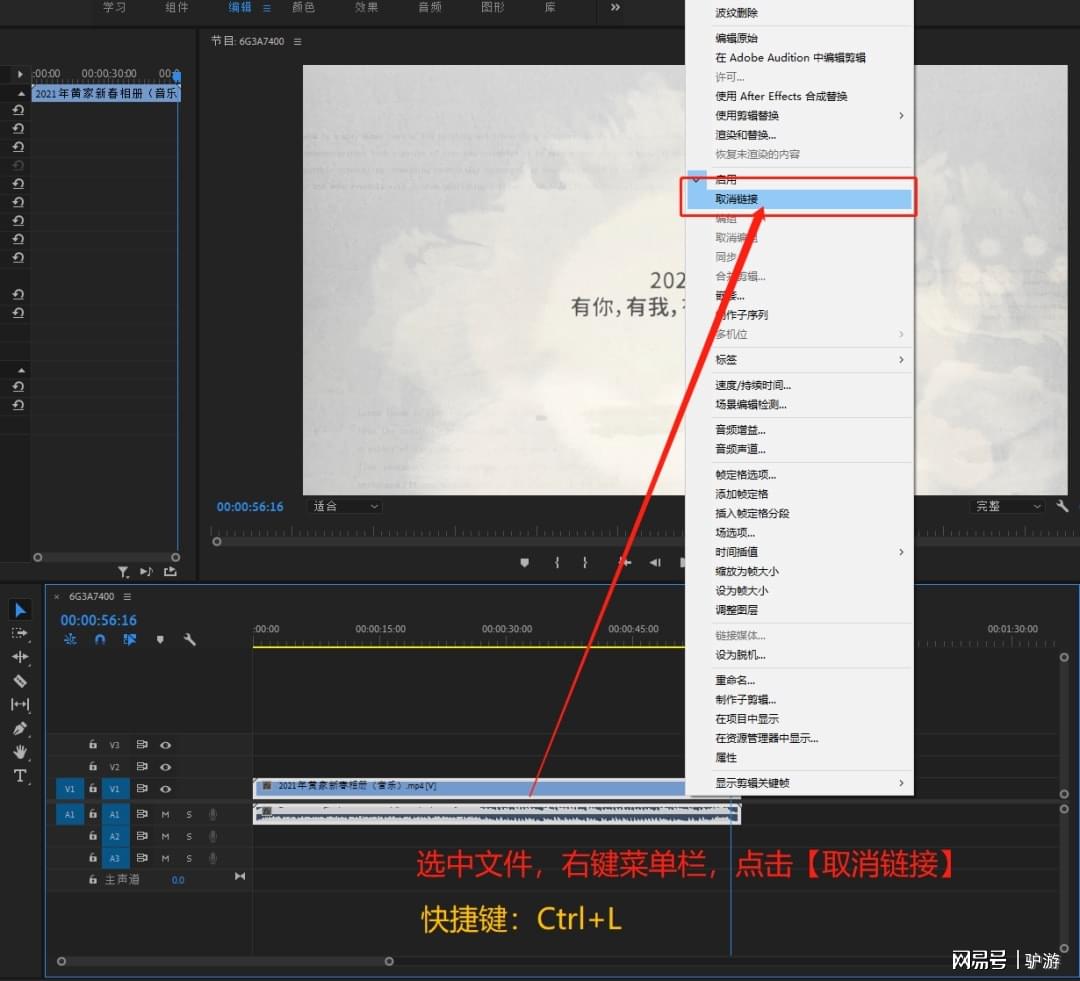
Task: Expand the 时间插值 submenu
Action: (799, 552)
